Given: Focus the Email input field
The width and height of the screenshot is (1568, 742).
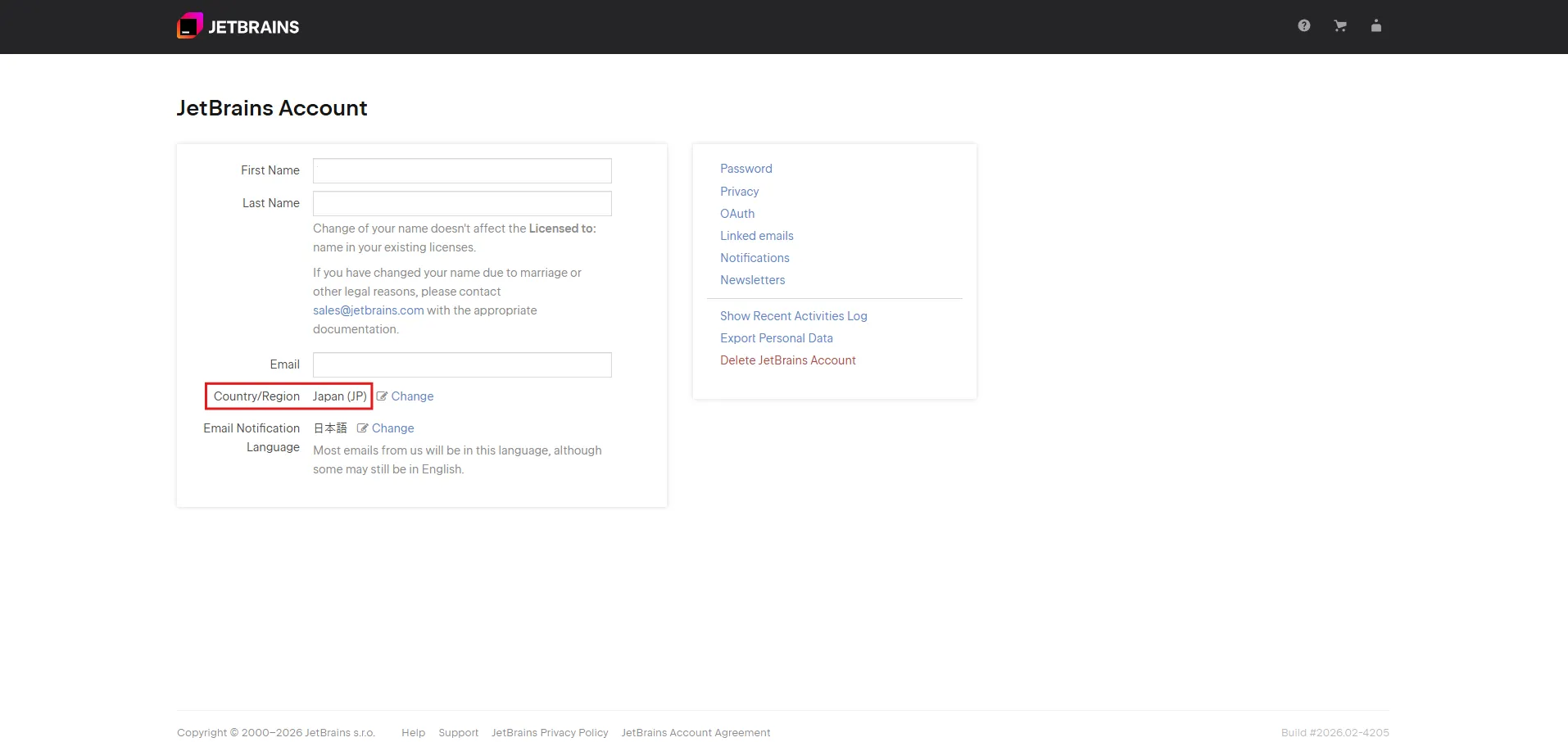Looking at the screenshot, I should click(x=462, y=364).
